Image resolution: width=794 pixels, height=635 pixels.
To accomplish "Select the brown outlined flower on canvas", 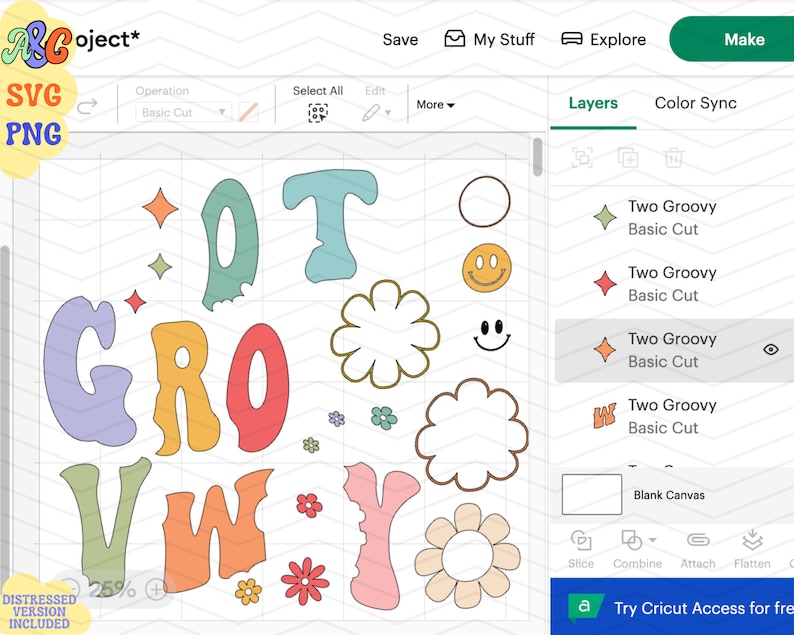I will [x=472, y=435].
